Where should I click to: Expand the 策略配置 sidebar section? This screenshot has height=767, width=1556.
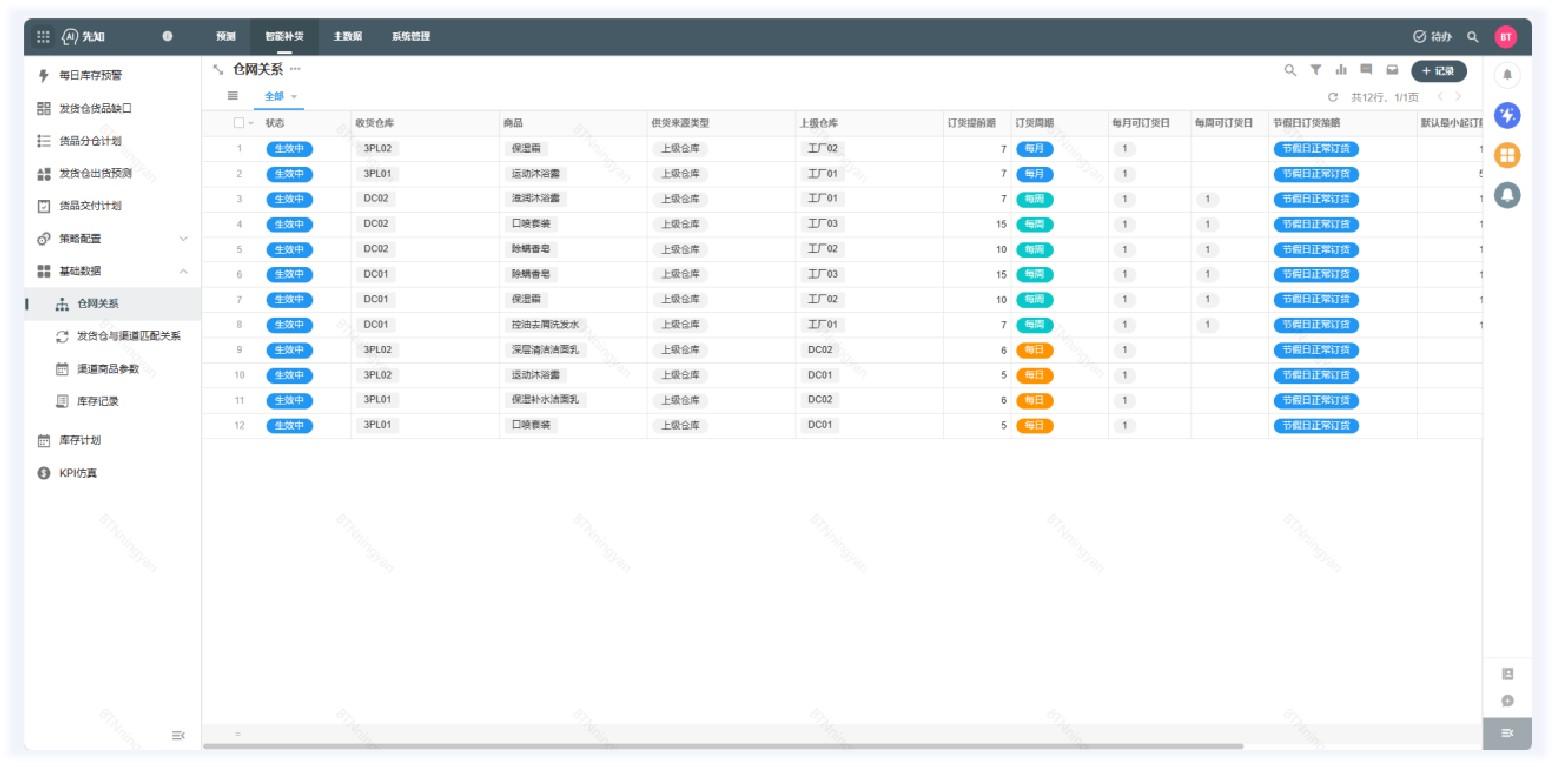tap(183, 239)
